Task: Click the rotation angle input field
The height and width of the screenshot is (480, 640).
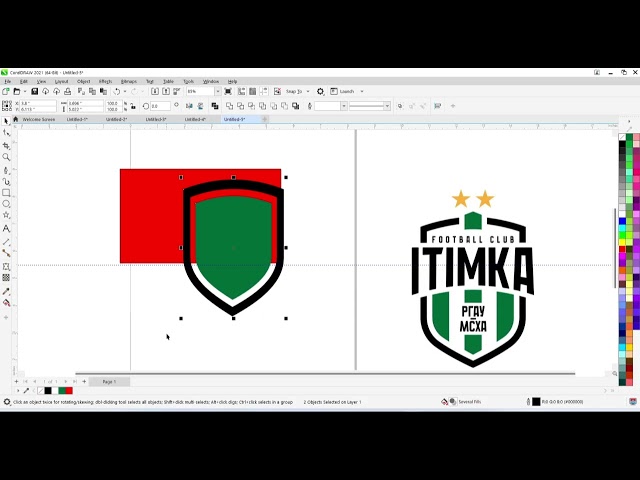Action: (160, 106)
